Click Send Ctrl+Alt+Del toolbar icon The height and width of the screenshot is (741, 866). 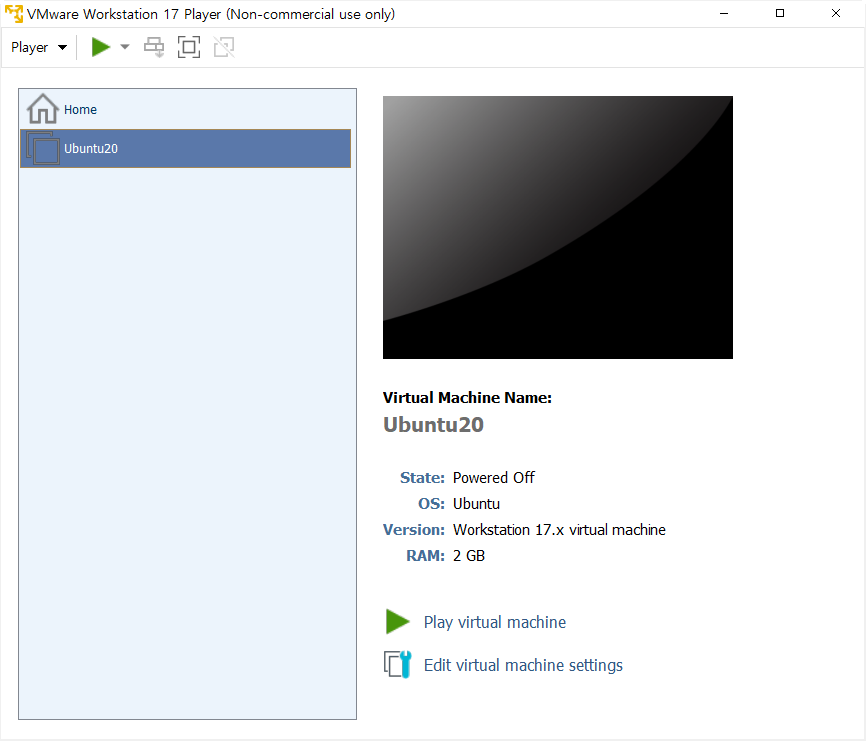coord(154,47)
